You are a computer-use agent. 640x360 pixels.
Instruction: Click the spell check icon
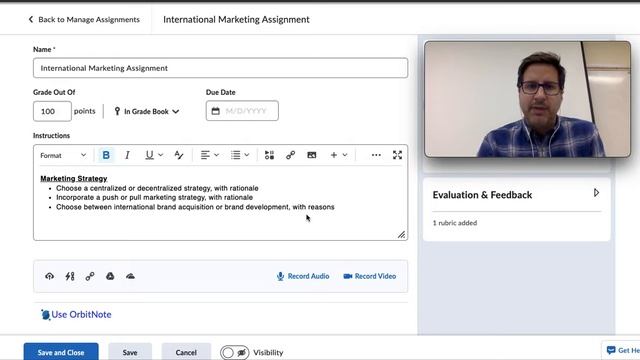click(x=179, y=155)
